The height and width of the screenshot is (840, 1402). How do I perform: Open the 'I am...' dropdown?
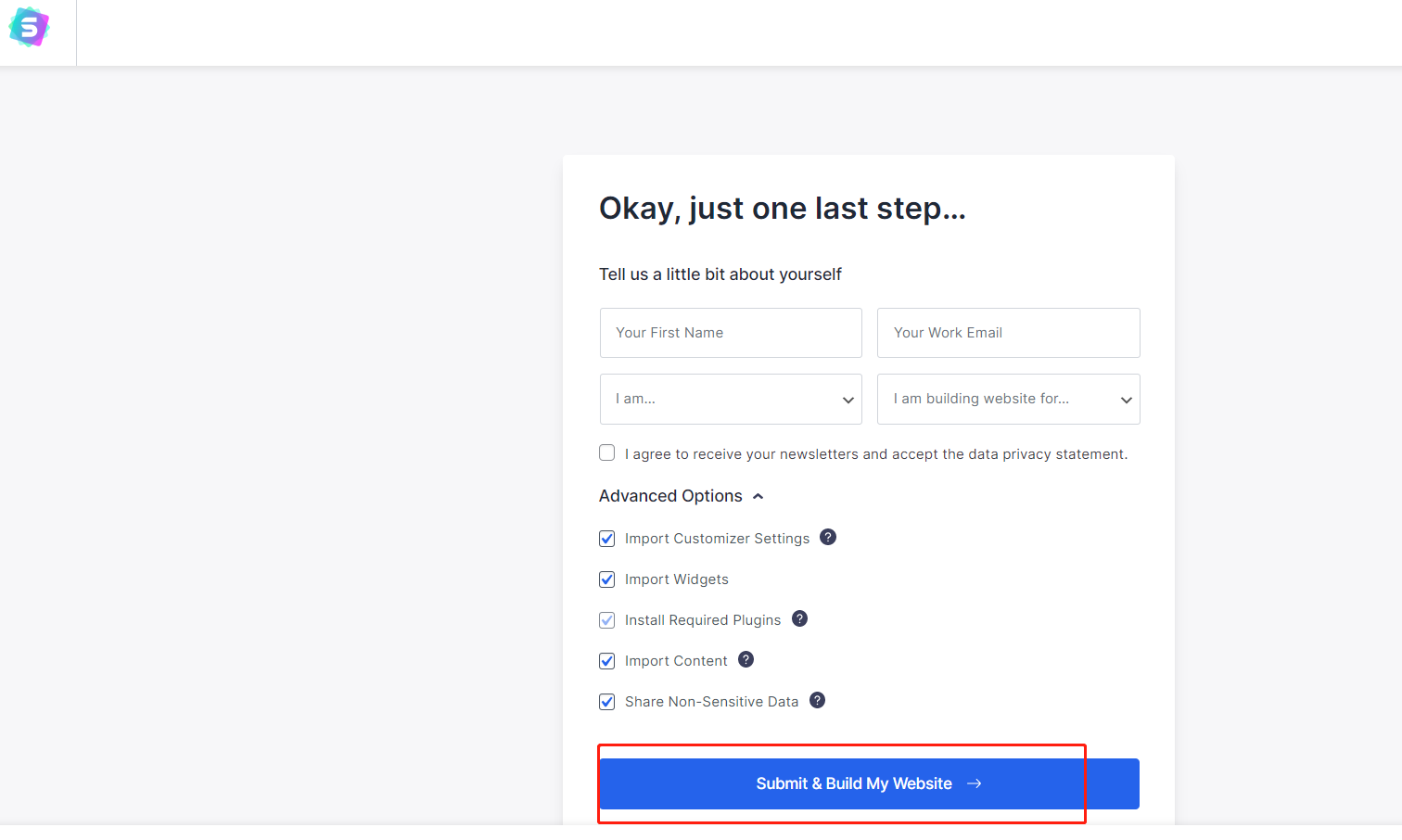(730, 399)
